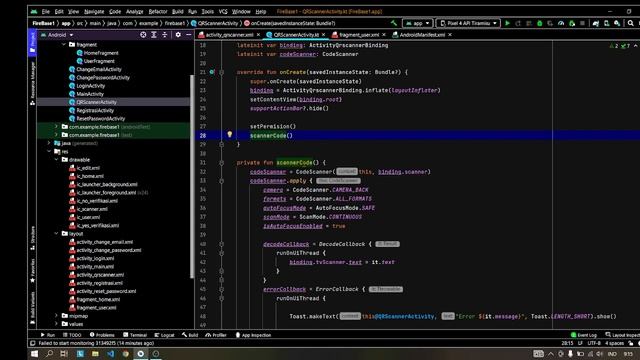Close the QRScannerActivity.kt tab
Screen dimensions: 640x360
coord(323,35)
